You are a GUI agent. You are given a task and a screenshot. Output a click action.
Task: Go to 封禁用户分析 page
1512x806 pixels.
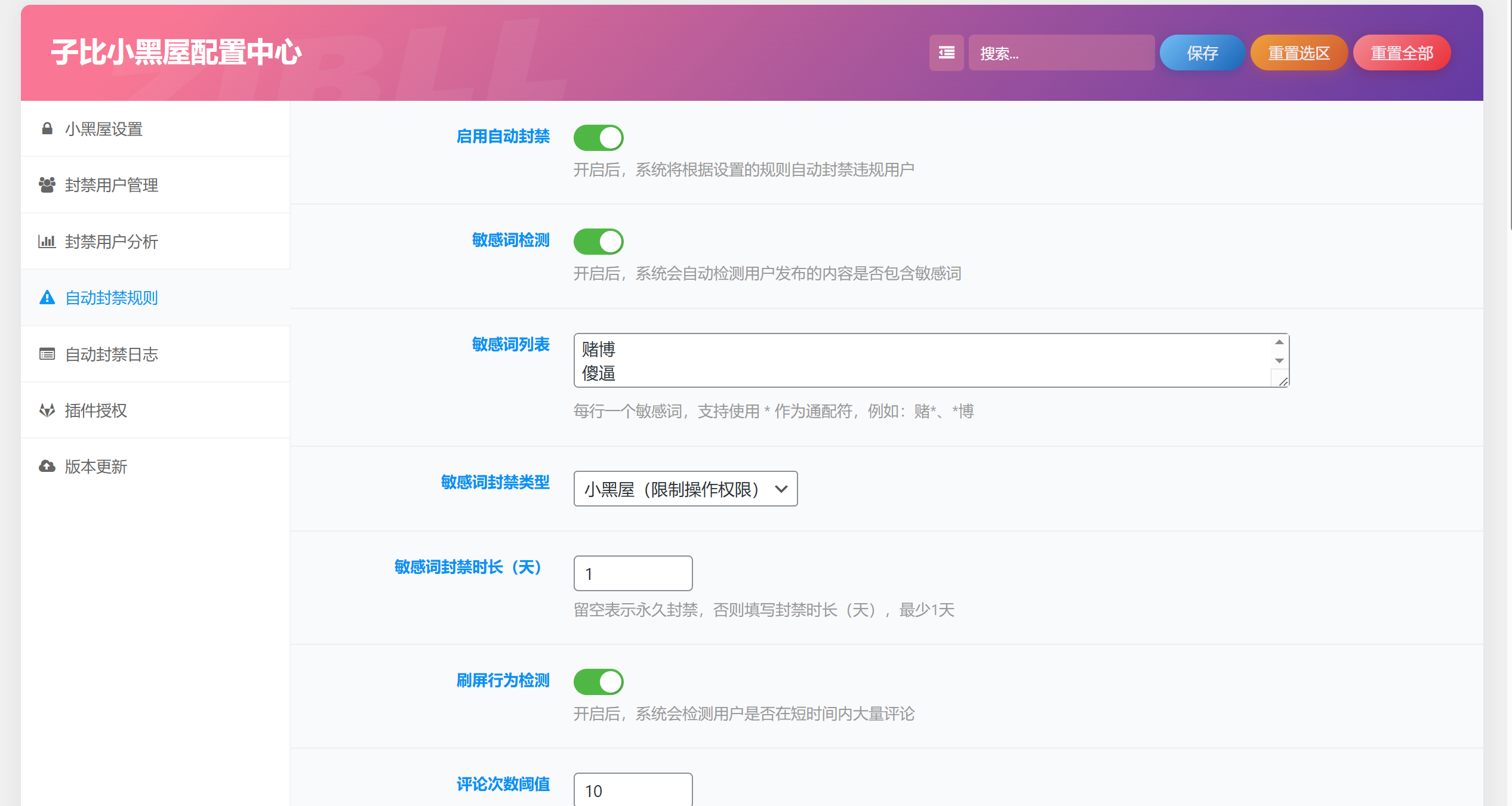[x=155, y=242]
